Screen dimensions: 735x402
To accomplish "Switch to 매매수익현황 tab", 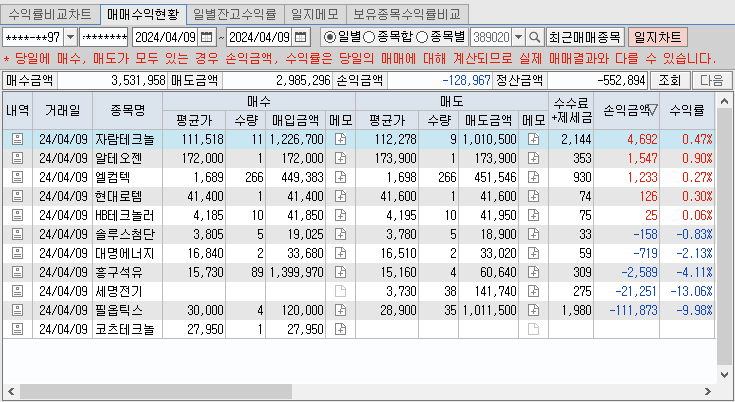I will [143, 14].
